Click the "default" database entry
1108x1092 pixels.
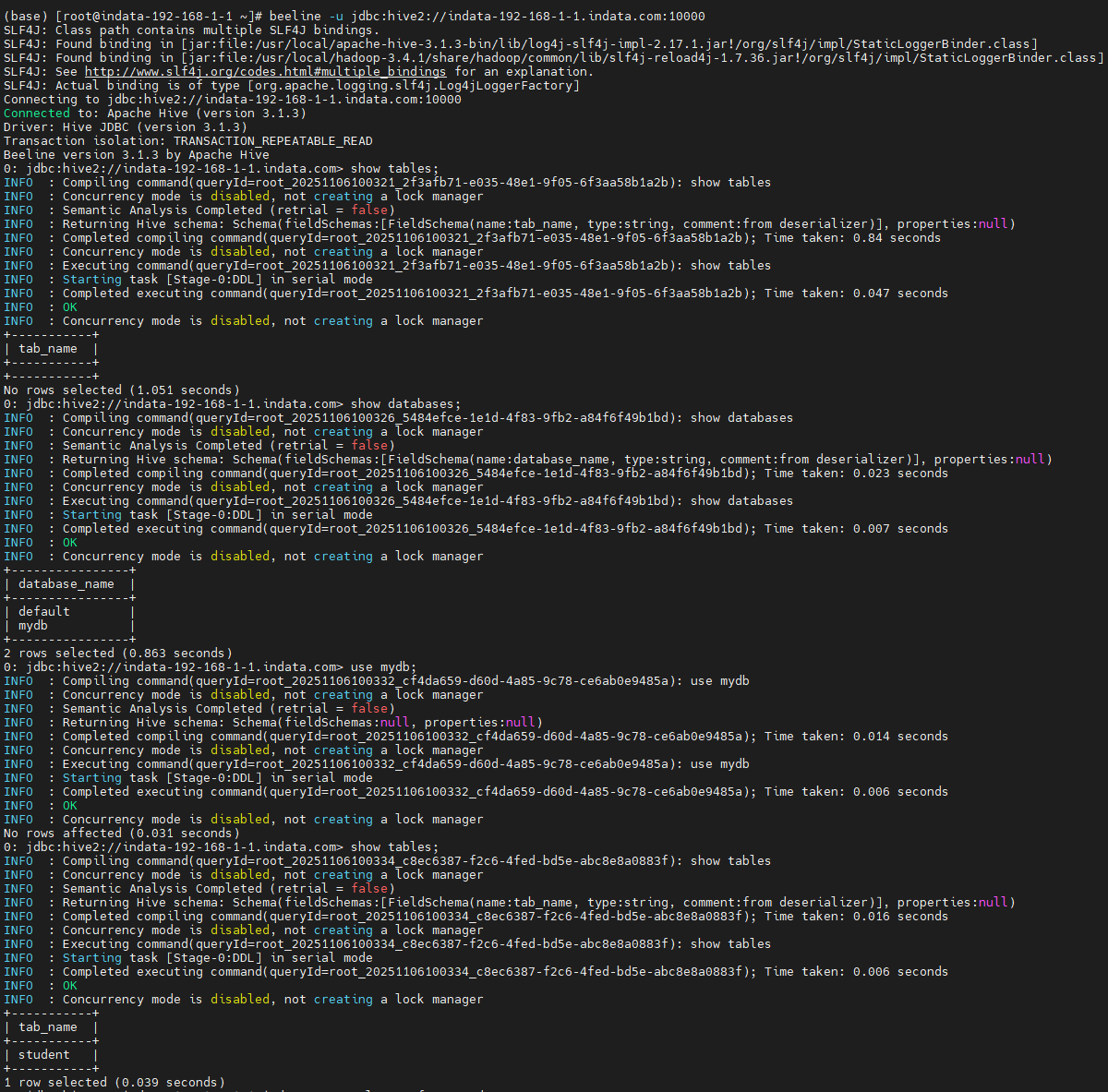point(44,612)
